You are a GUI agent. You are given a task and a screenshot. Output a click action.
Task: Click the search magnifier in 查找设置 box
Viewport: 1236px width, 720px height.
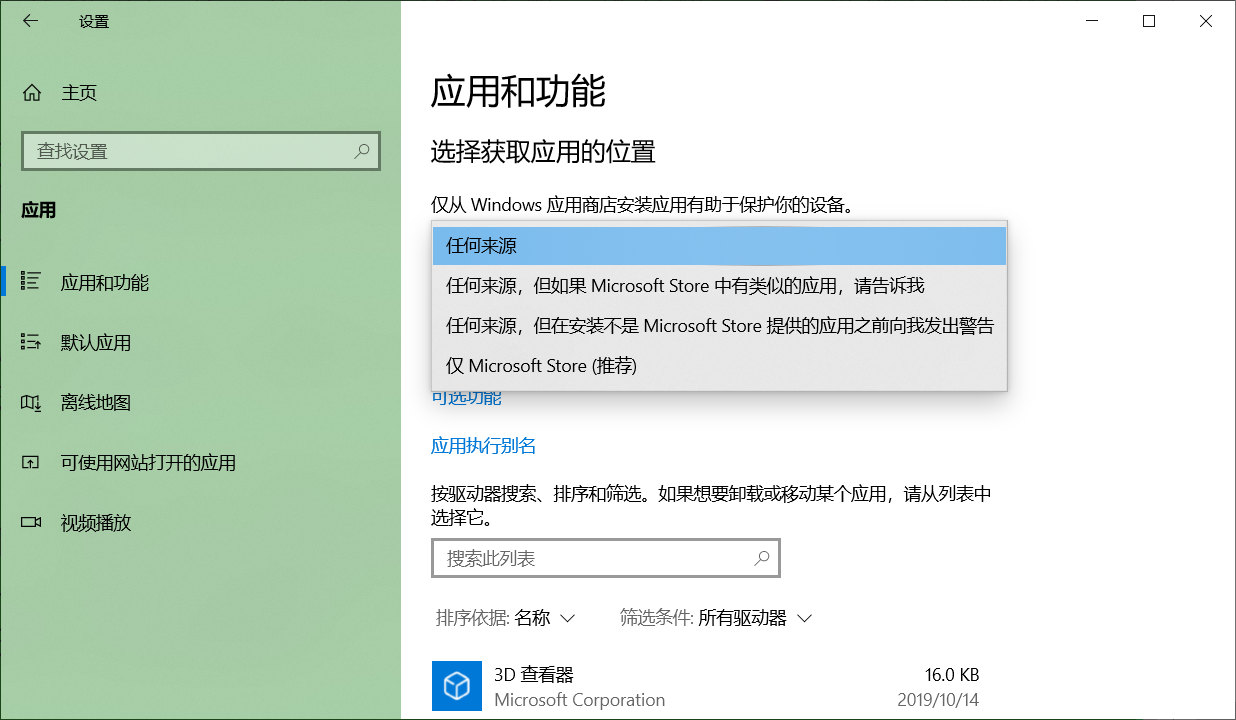pos(362,150)
